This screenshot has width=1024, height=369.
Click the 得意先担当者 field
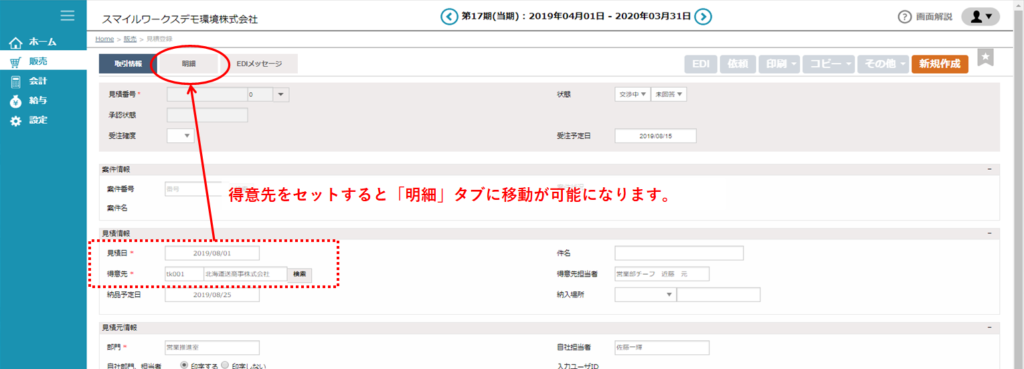point(662,274)
